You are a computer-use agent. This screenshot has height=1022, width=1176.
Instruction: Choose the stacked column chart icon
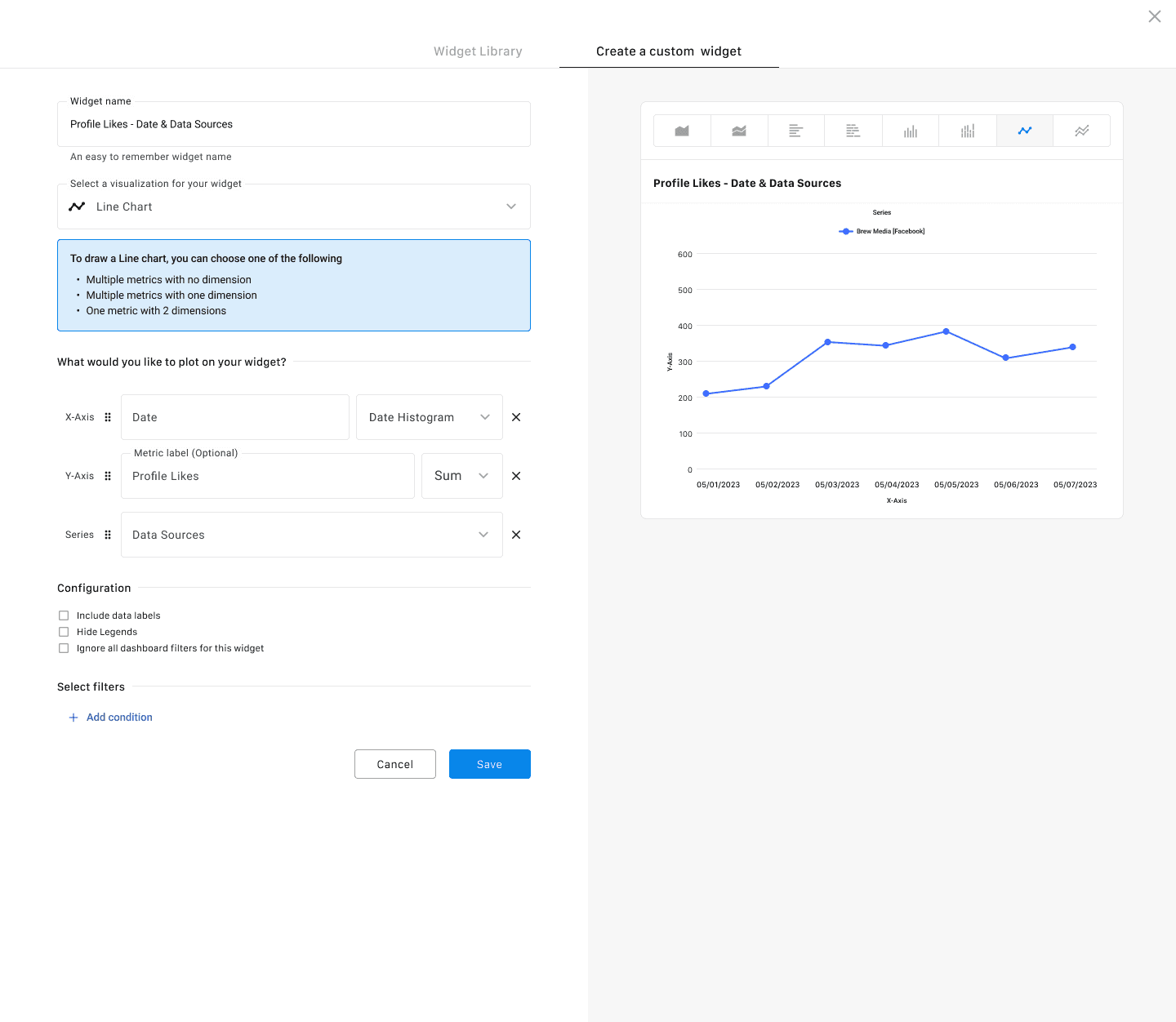pos(968,131)
